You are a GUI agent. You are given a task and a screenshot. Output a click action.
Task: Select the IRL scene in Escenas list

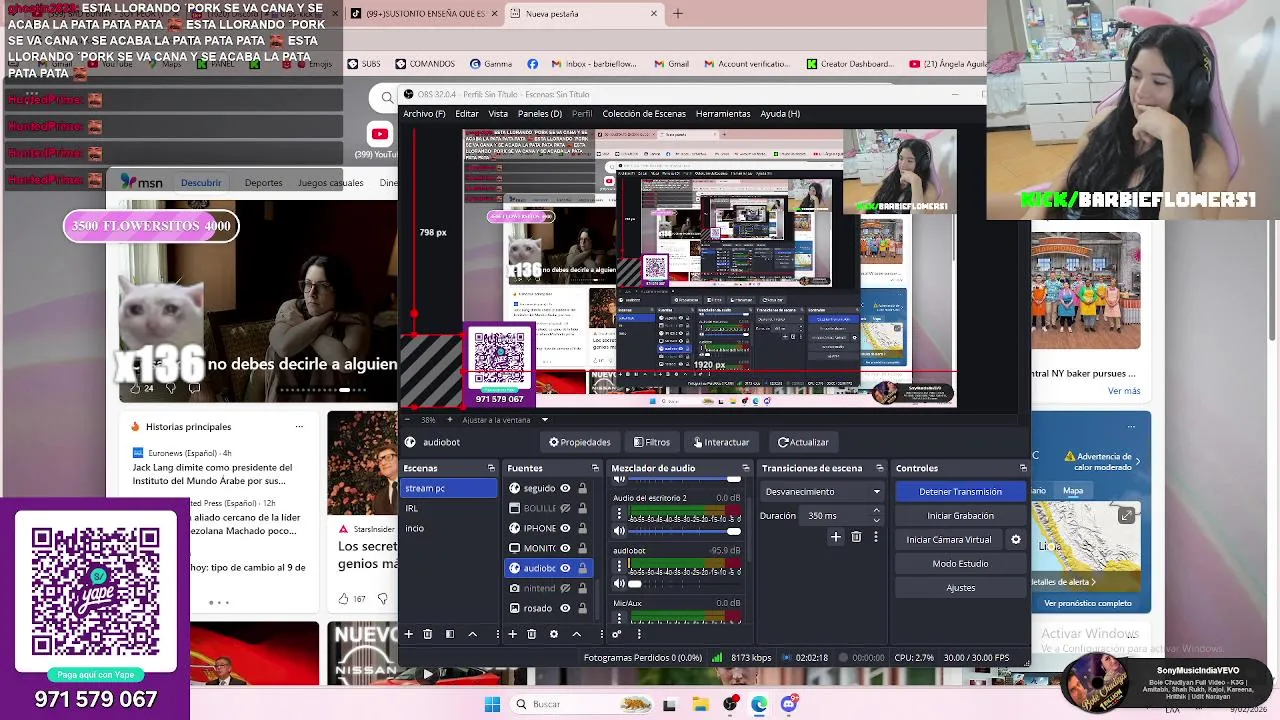(x=449, y=508)
